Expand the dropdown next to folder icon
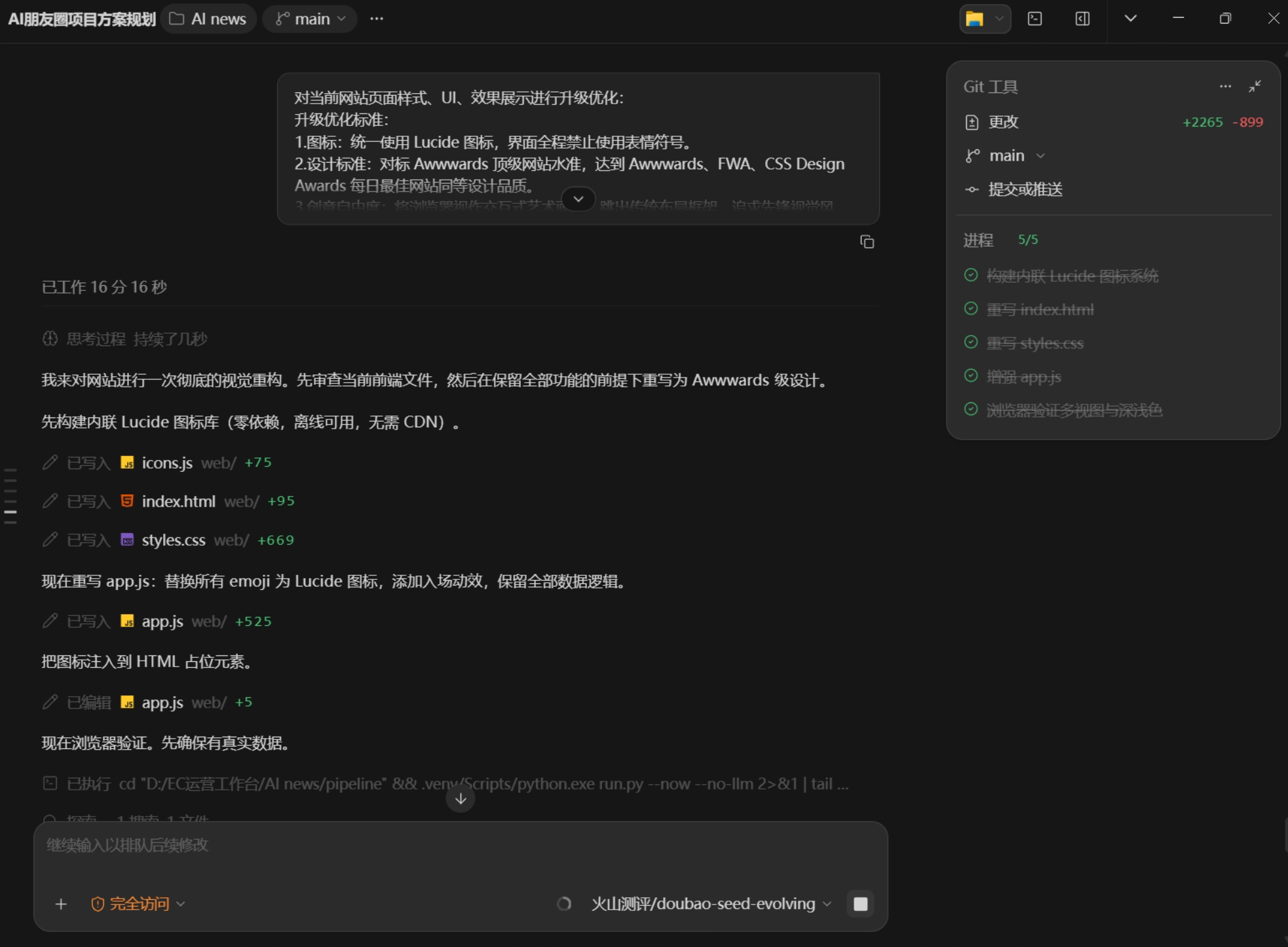 click(x=999, y=19)
